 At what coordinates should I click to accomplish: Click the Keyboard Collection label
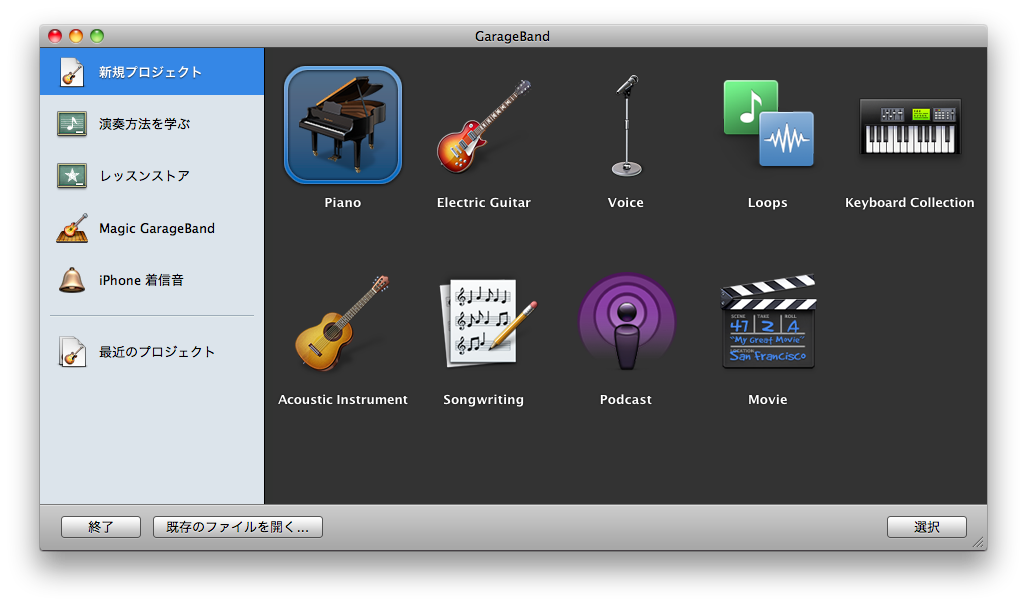point(910,202)
